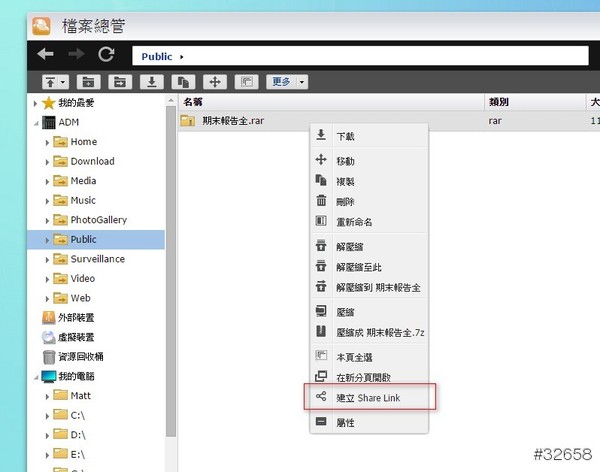Select the Public folder in the tree
Screen dimensions: 600x472
point(96,240)
